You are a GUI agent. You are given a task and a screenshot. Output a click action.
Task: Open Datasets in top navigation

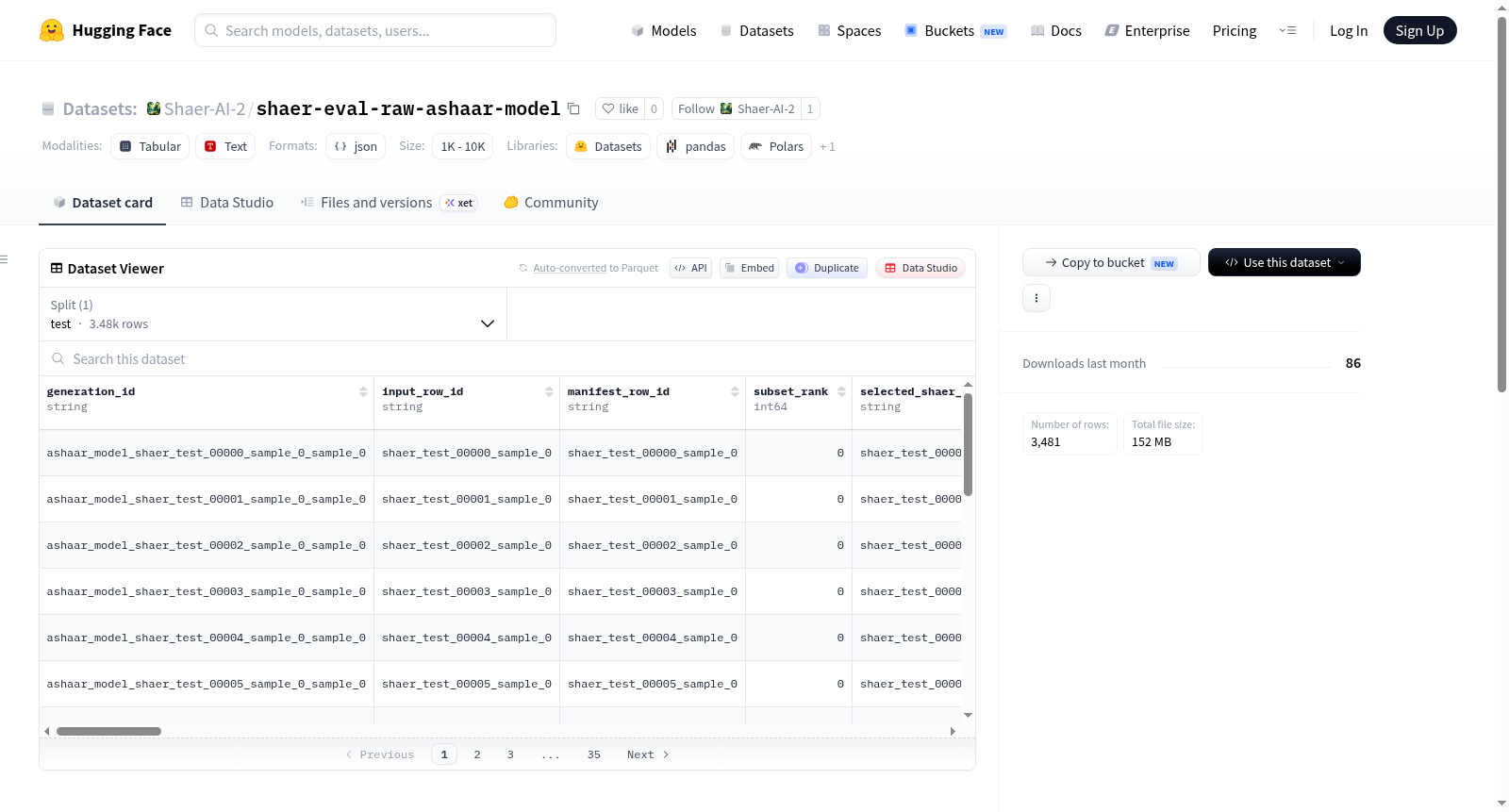(x=756, y=30)
